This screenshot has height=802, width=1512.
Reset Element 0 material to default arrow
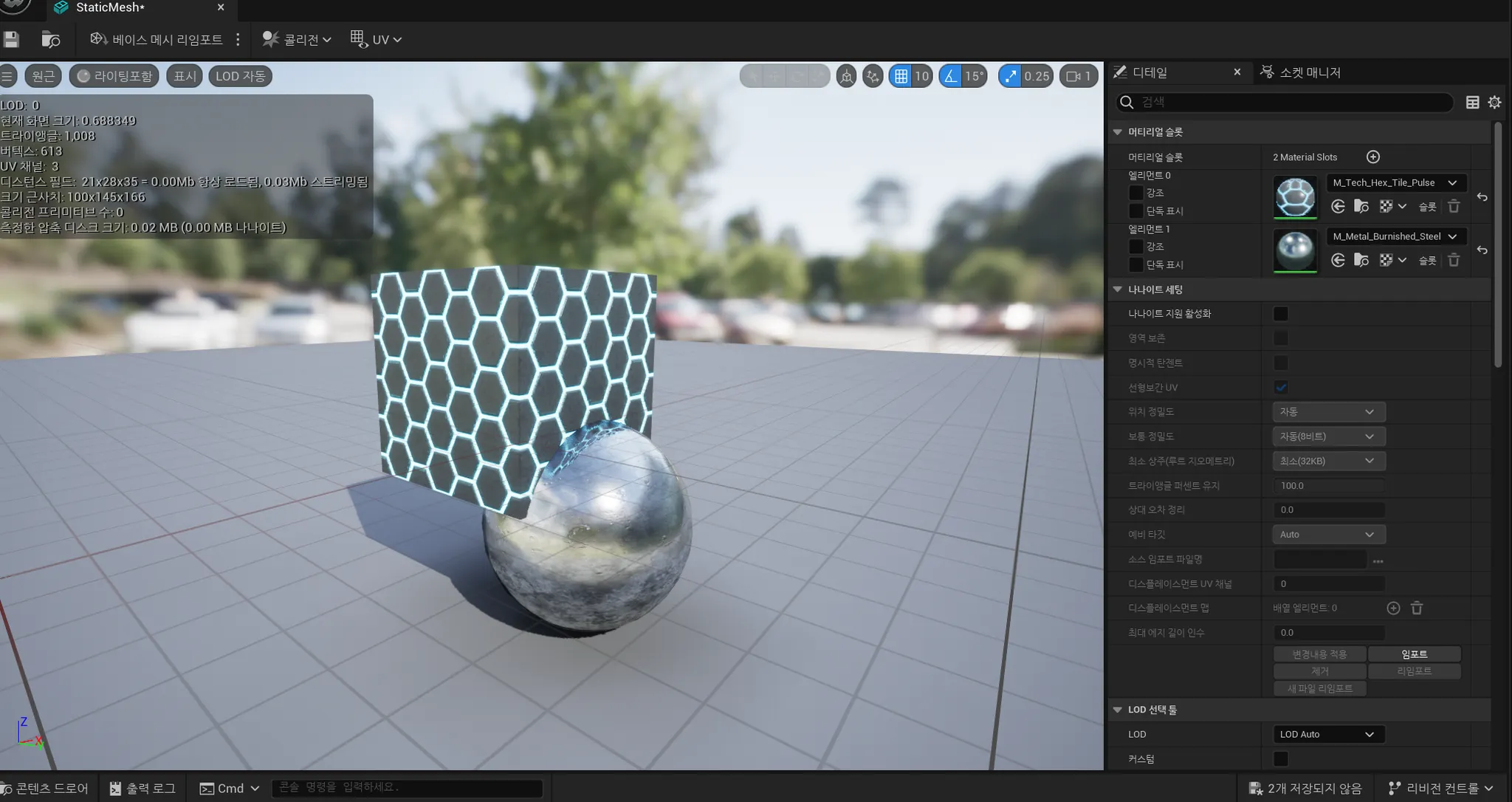coord(1482,197)
